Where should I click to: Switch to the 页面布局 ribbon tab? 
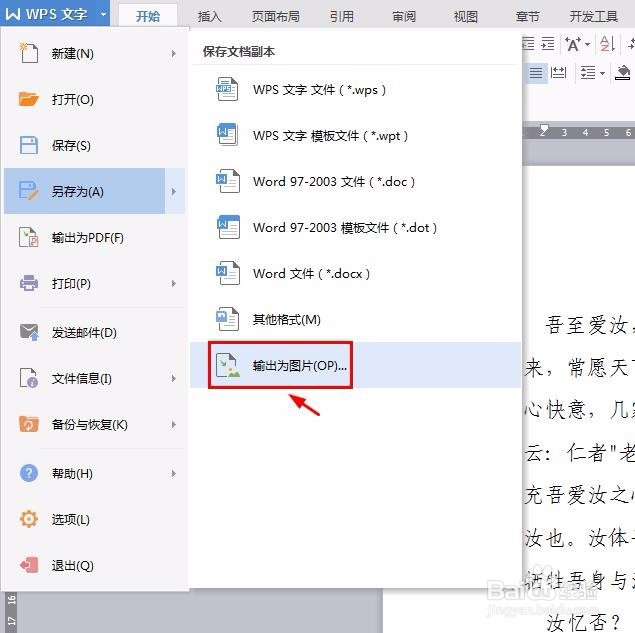tap(276, 16)
